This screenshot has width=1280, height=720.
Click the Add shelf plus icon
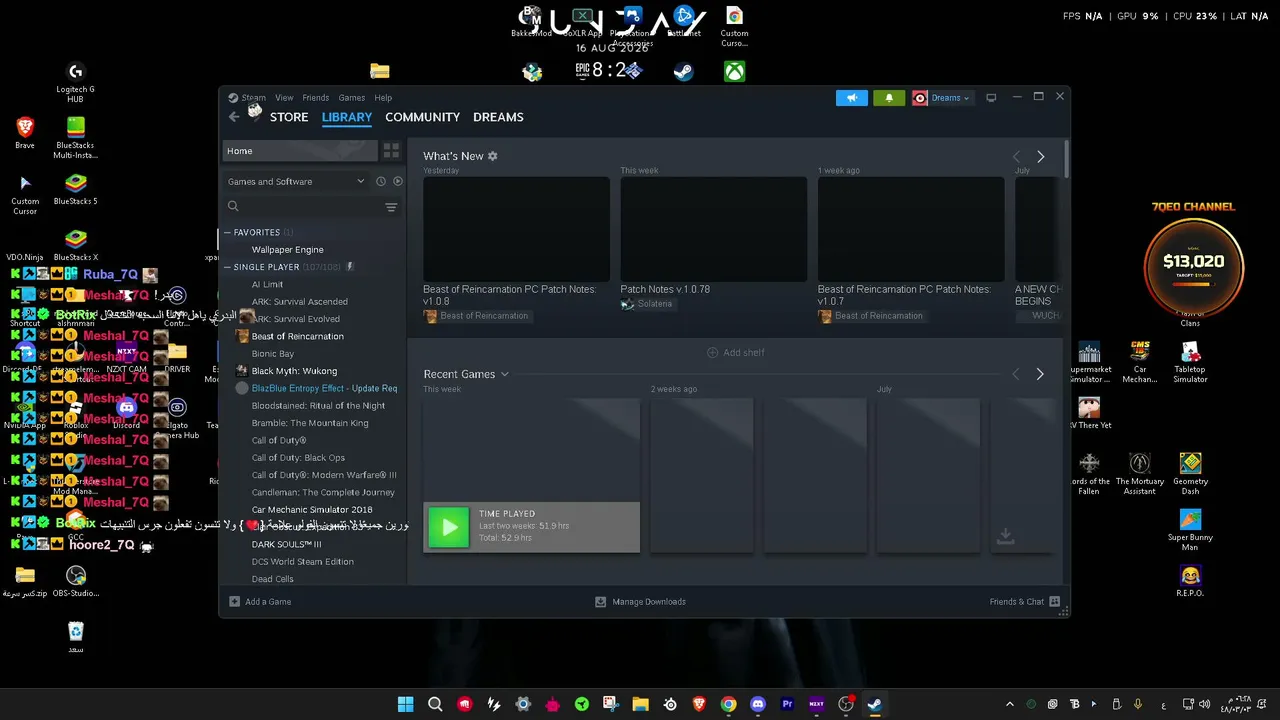[712, 353]
